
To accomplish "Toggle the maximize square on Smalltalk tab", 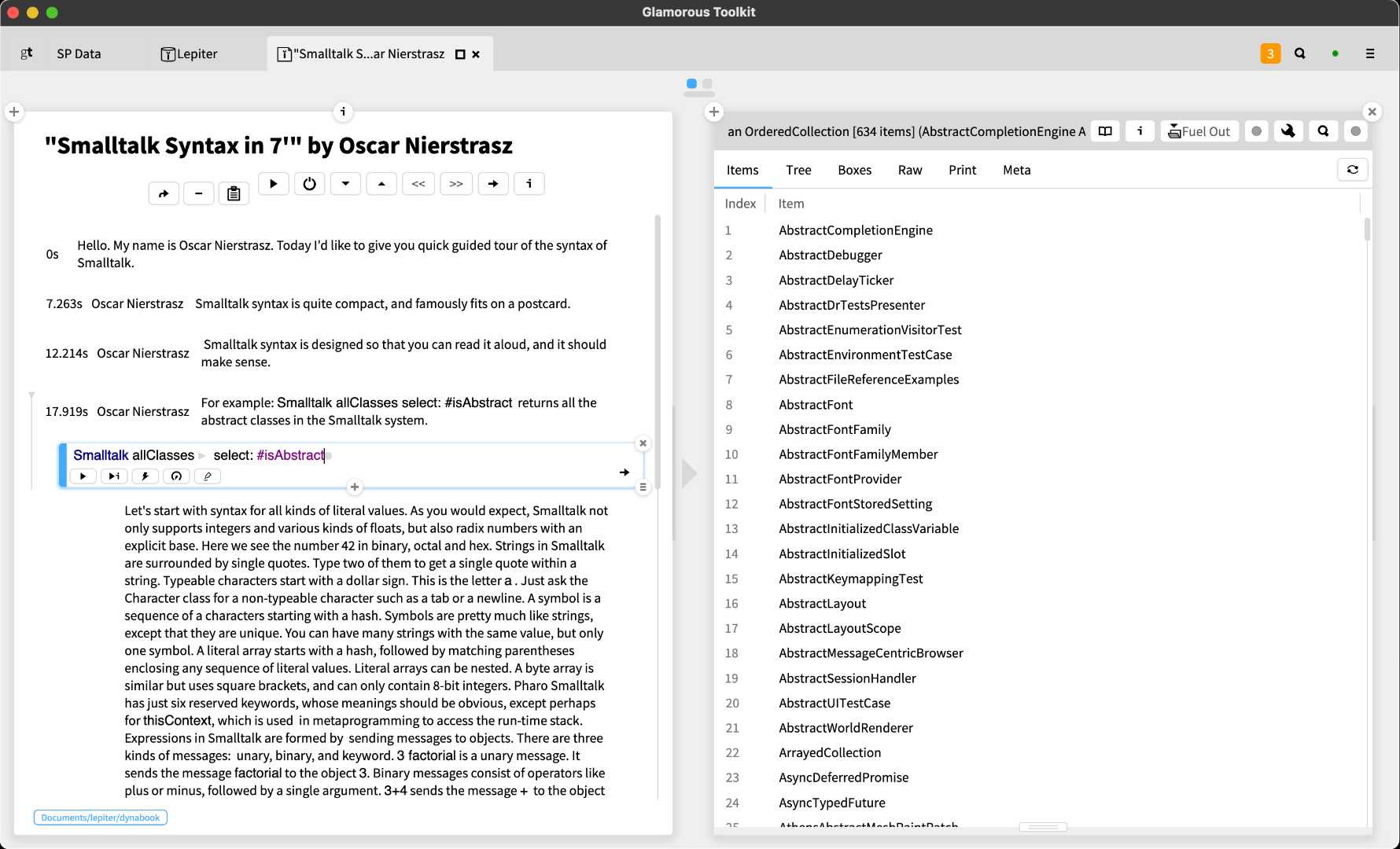I will click(x=460, y=54).
